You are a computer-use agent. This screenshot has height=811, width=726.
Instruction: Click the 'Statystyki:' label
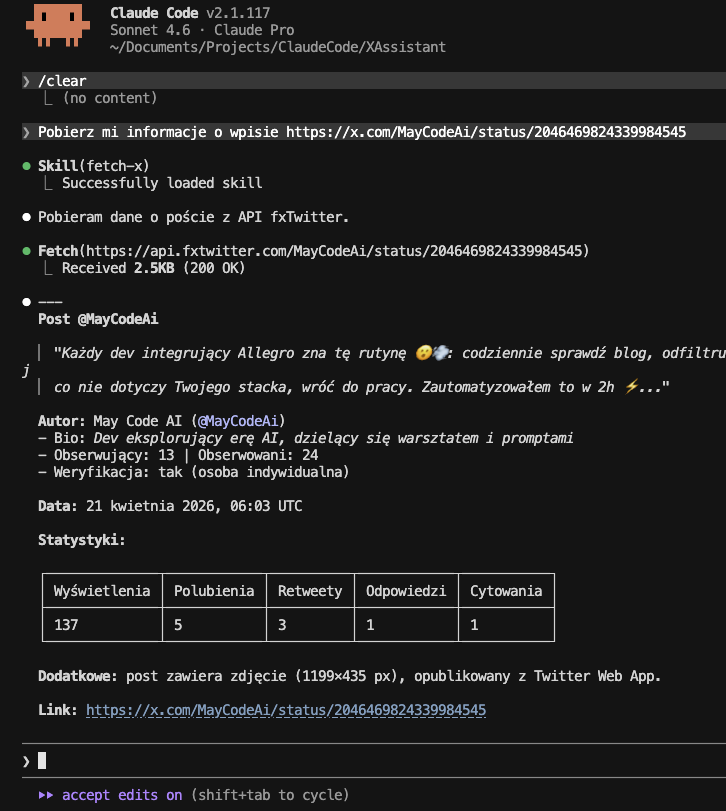point(82,540)
